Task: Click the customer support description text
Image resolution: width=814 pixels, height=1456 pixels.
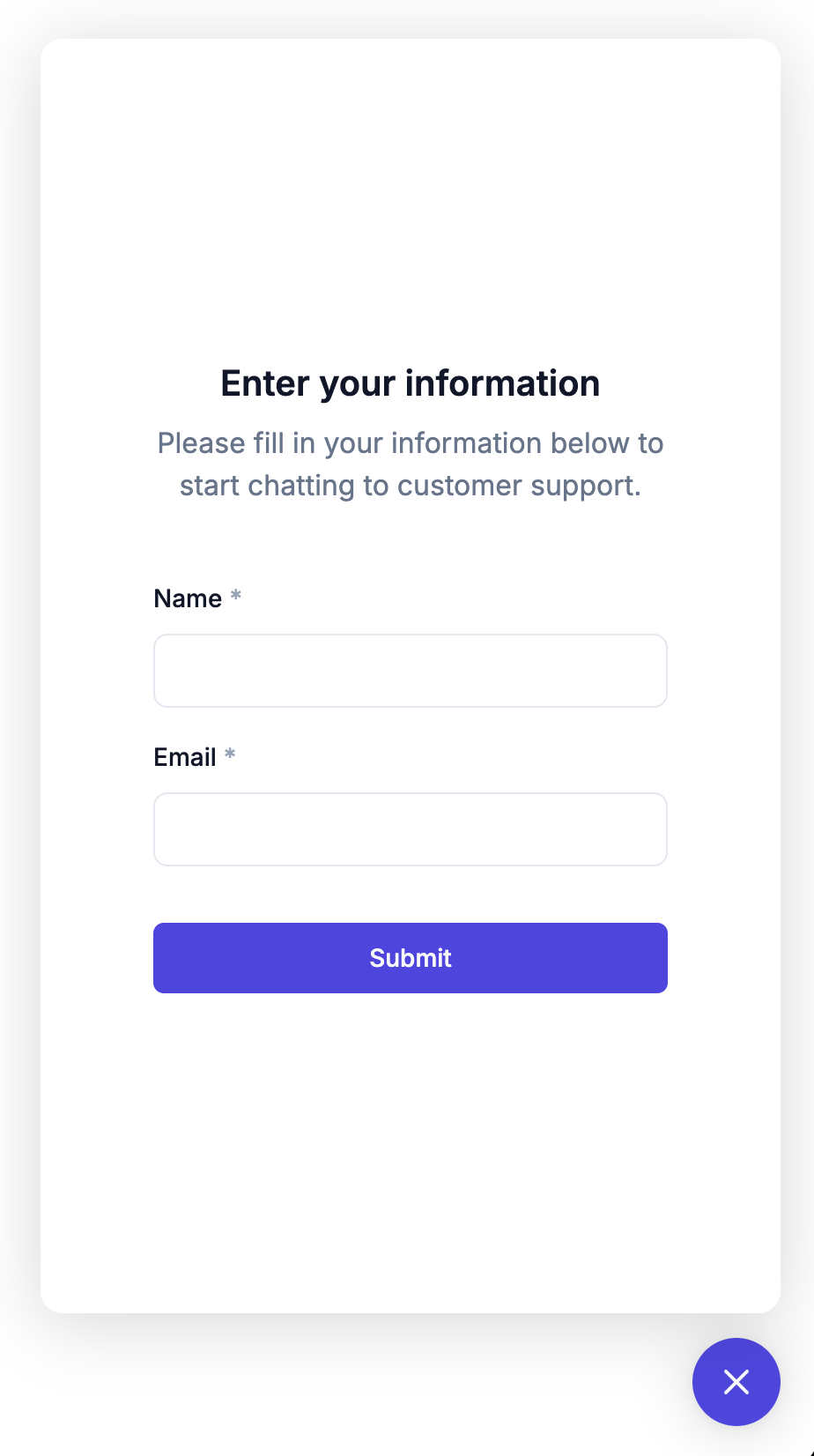Action: click(x=410, y=464)
